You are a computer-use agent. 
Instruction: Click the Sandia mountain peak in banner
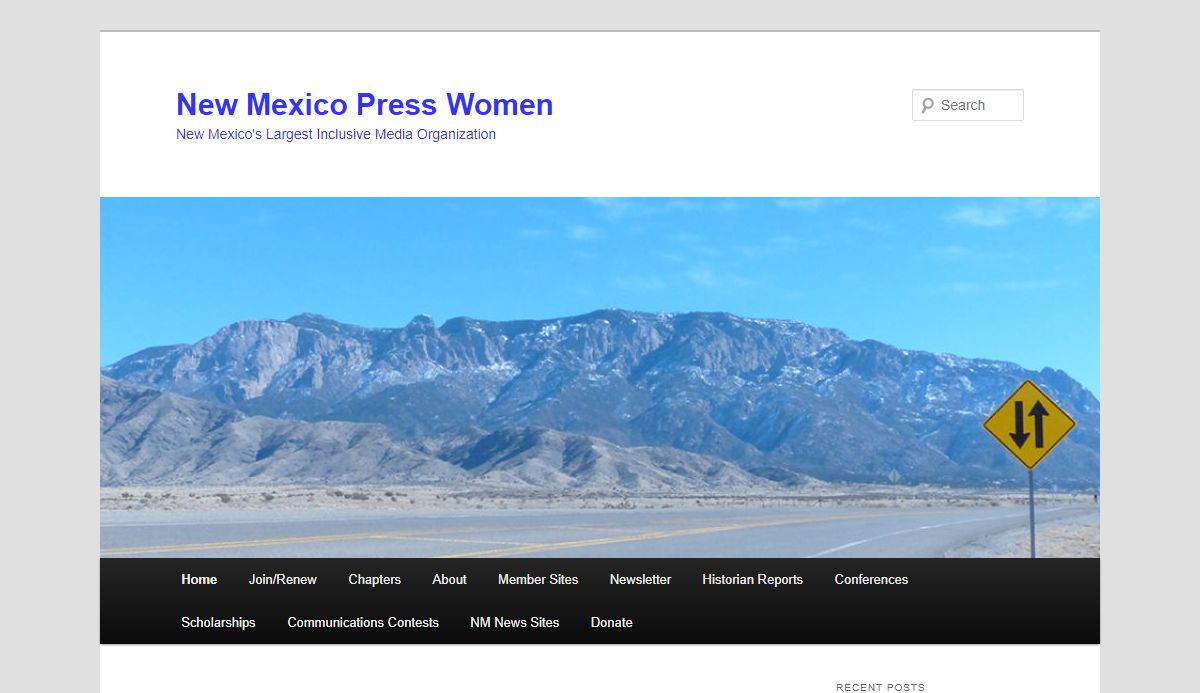pos(422,322)
